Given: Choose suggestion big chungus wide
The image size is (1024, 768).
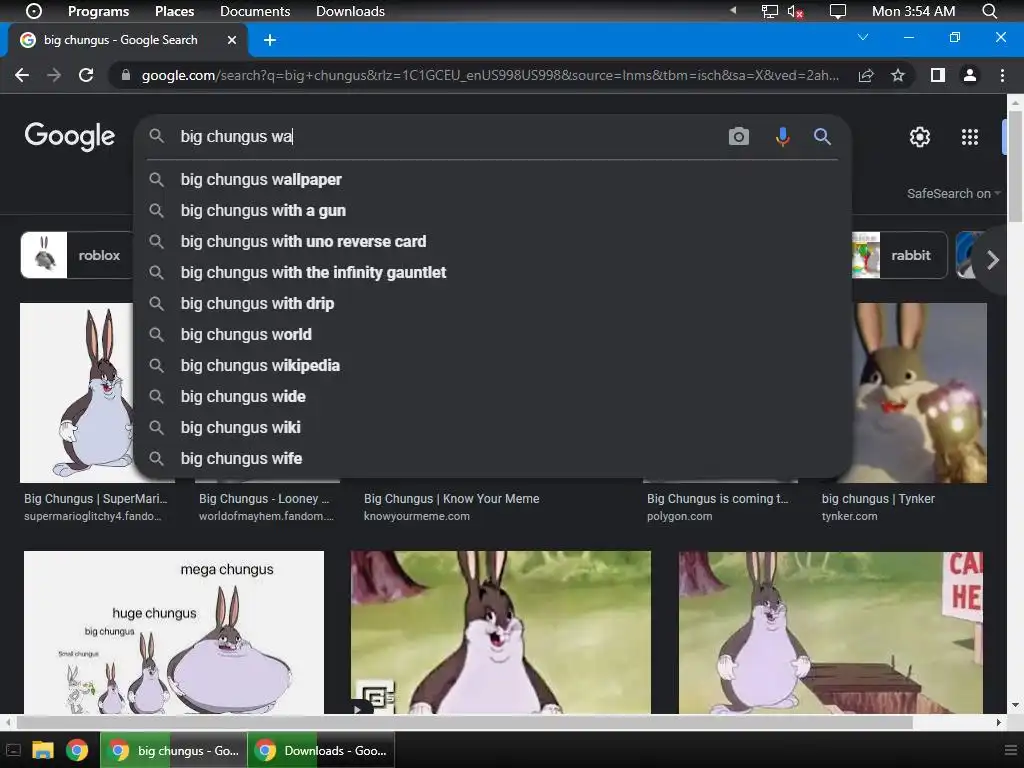Looking at the screenshot, I should [492, 396].
